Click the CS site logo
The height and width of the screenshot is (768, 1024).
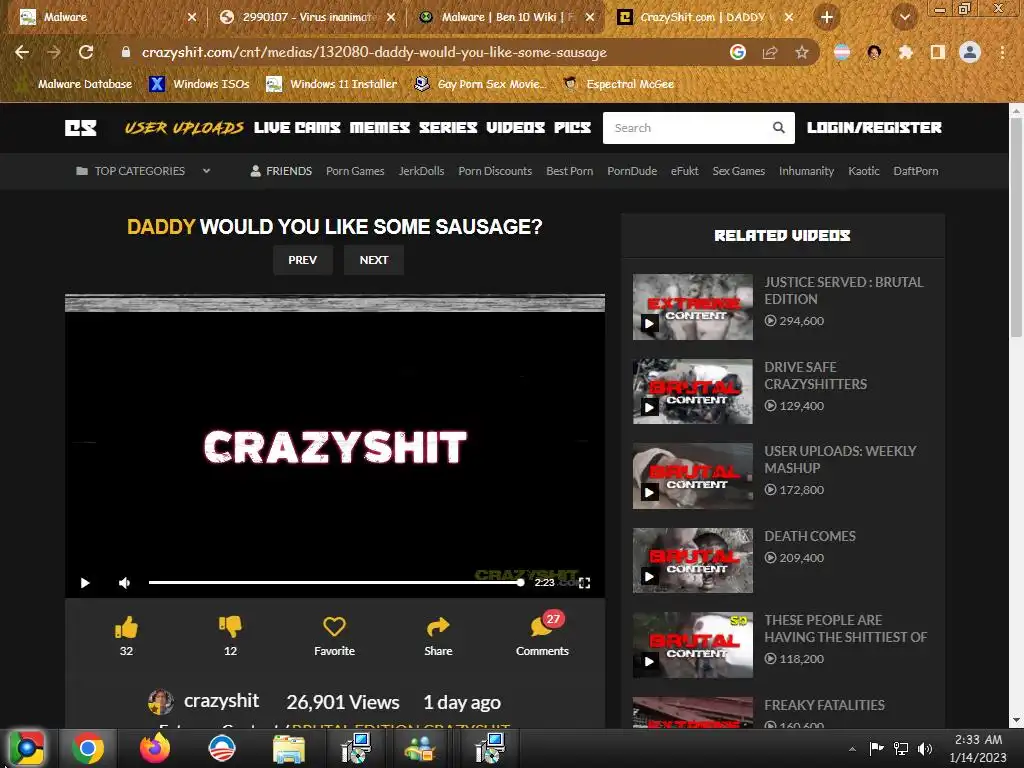click(x=80, y=127)
